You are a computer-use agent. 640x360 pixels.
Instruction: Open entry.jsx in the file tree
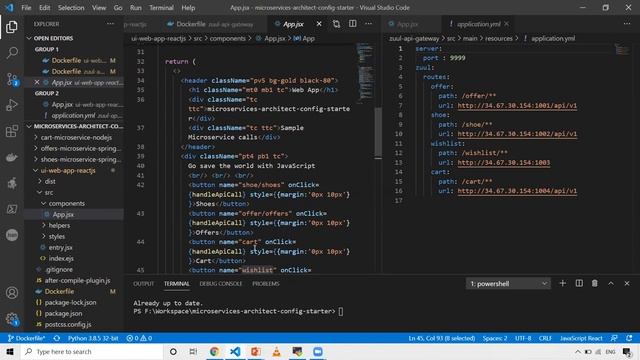click(60, 247)
